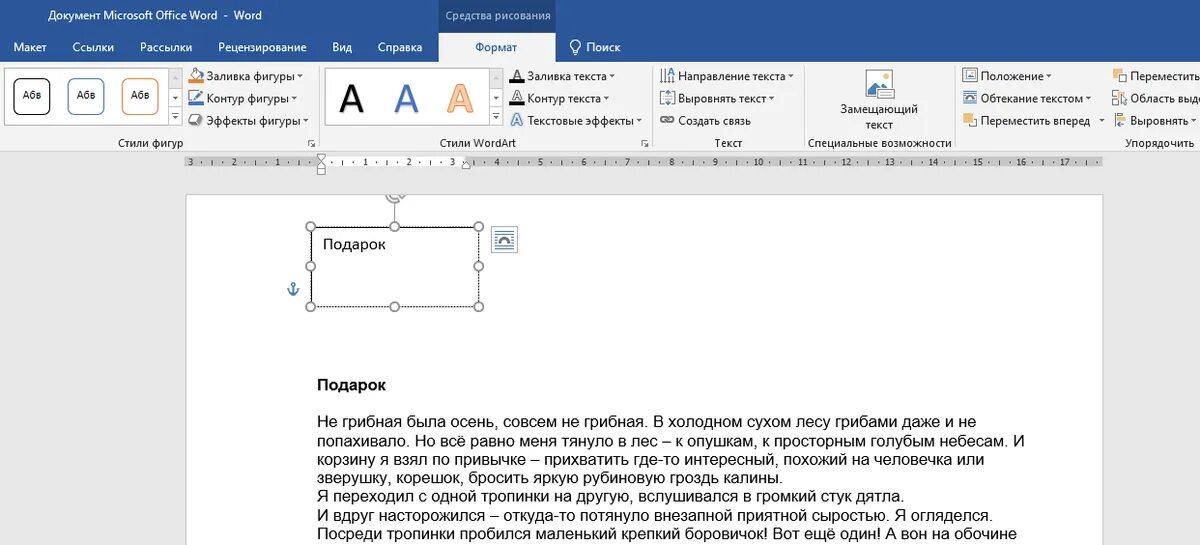Click the Выровнять objects icon
This screenshot has width=1200, height=545.
tap(1120, 120)
